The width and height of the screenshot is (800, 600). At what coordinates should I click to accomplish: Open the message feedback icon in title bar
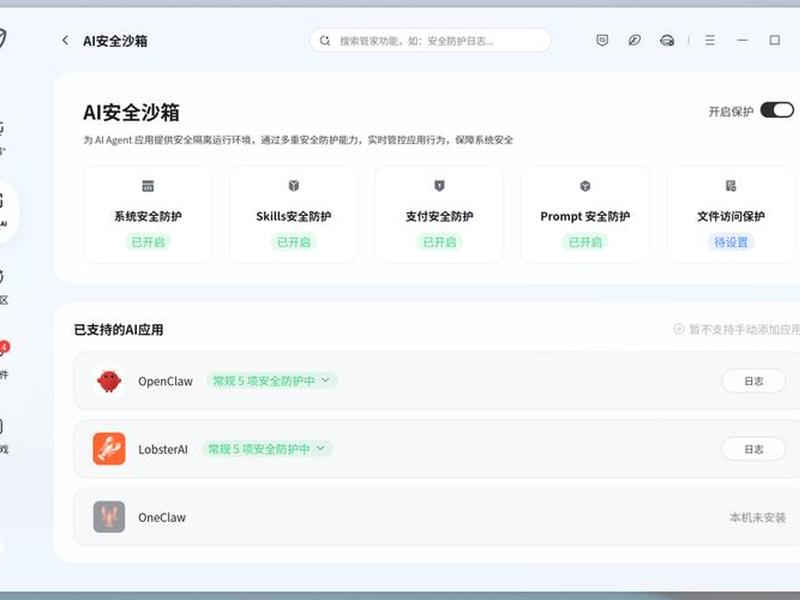602,40
